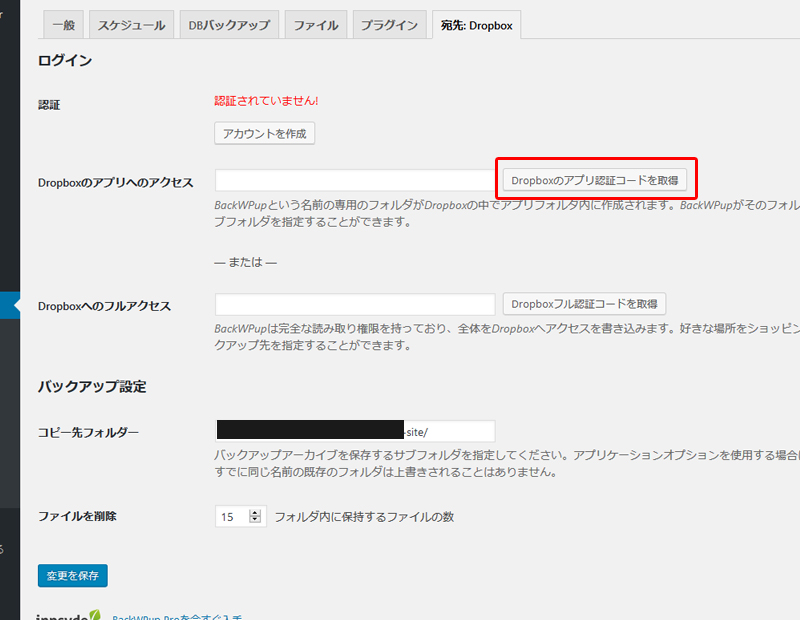This screenshot has width=800, height=620.
Task: Click the バックアップ設定 section heading
Action: (92, 387)
